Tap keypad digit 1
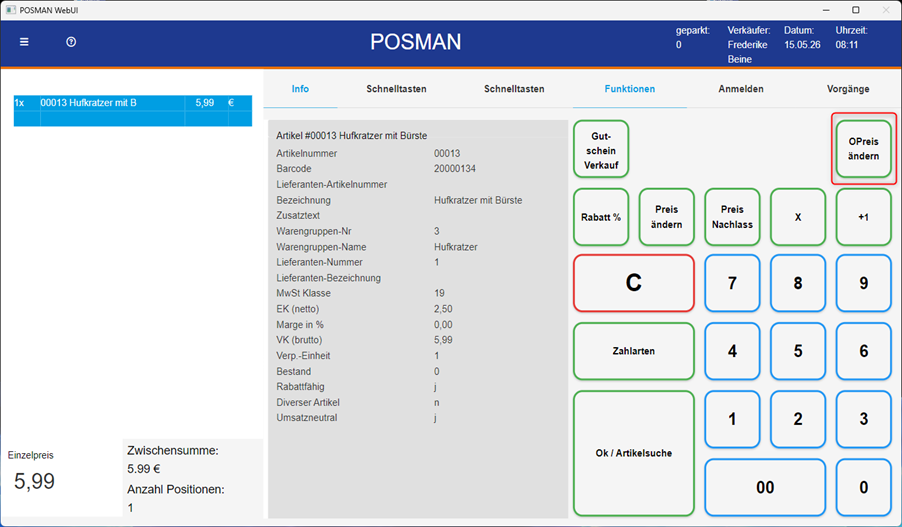This screenshot has width=902, height=527. click(732, 419)
